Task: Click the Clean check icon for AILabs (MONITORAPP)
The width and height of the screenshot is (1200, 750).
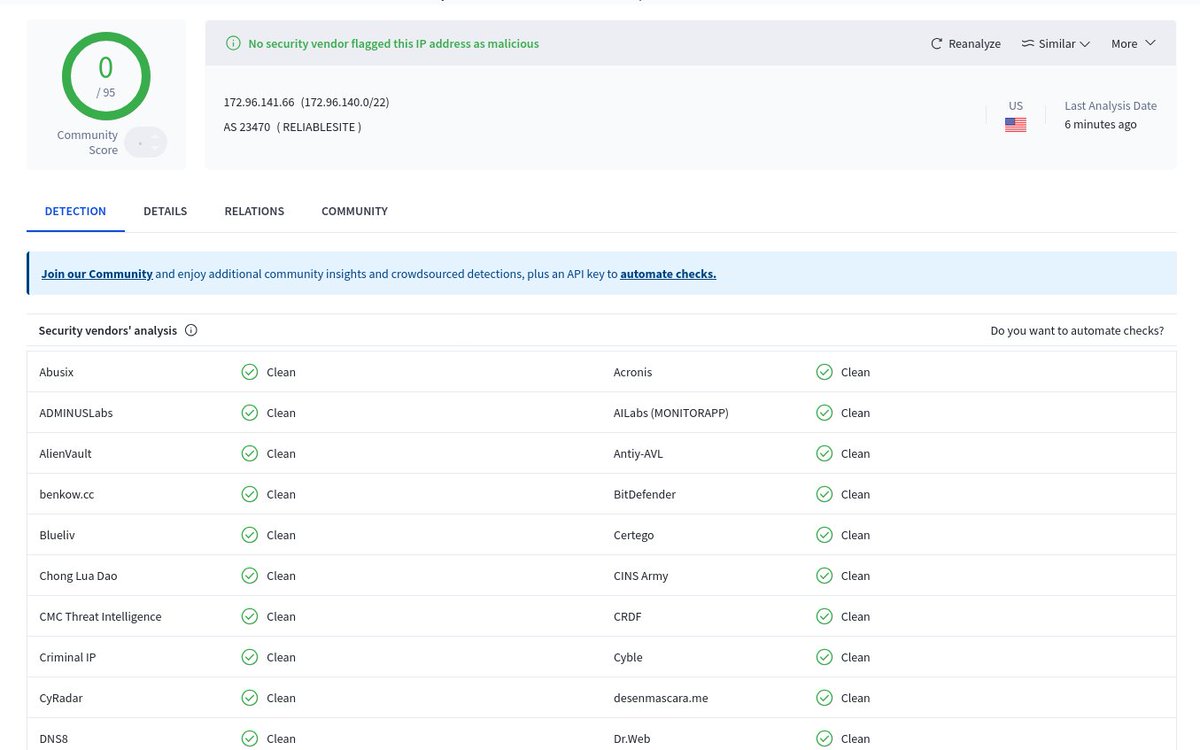Action: (824, 413)
